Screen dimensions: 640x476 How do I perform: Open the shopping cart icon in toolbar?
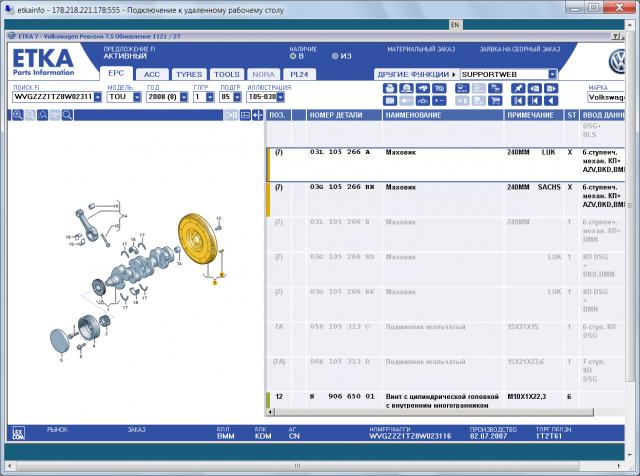point(495,100)
